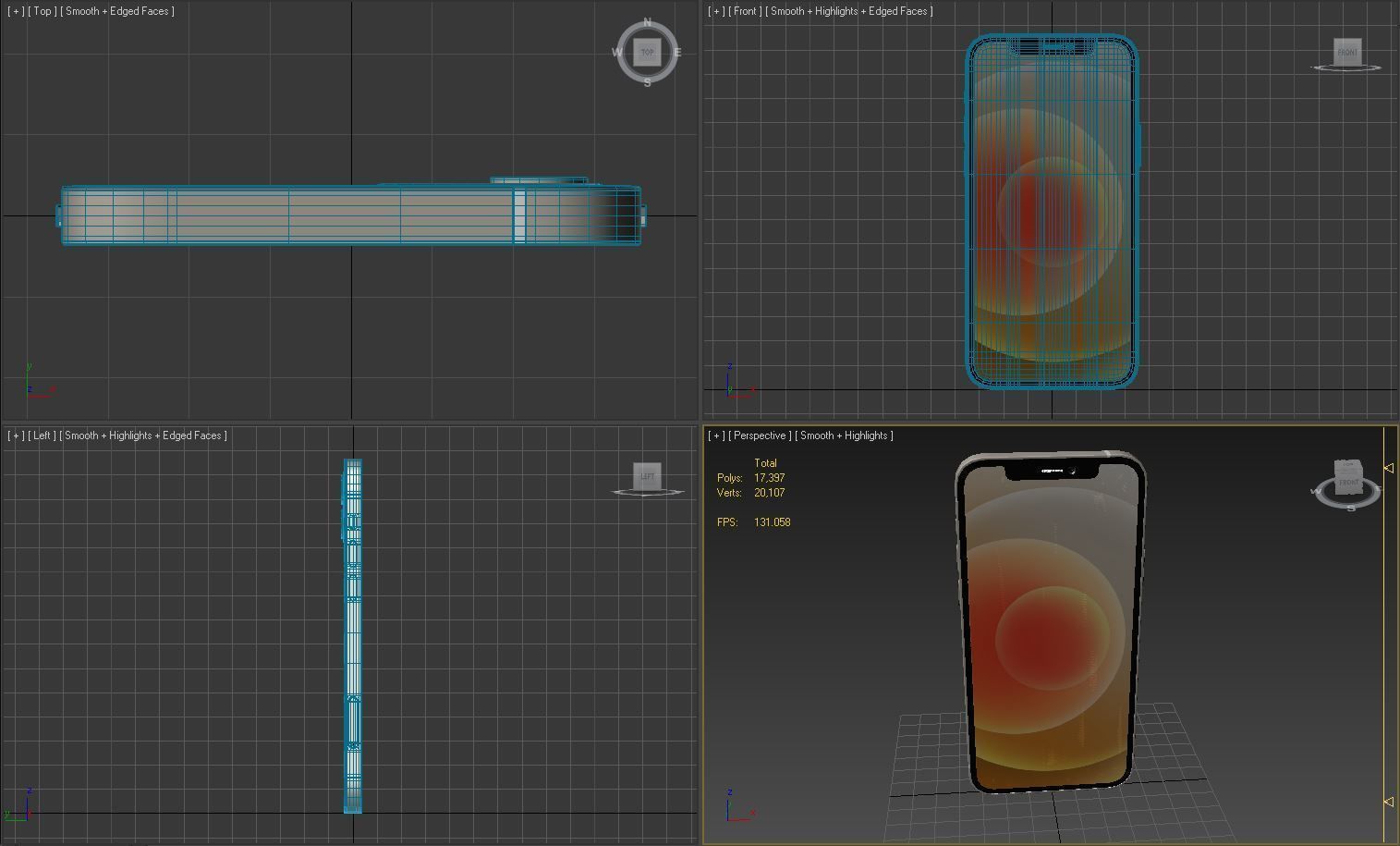Click the FRONT ViewCube in the Front viewport
The image size is (1400, 846).
tap(1347, 52)
